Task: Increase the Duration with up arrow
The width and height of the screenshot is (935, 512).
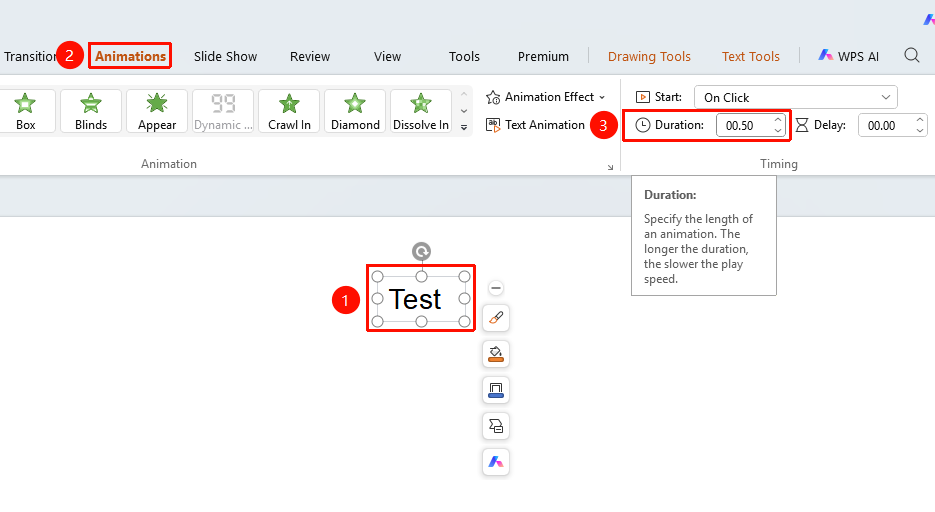Action: click(x=778, y=120)
